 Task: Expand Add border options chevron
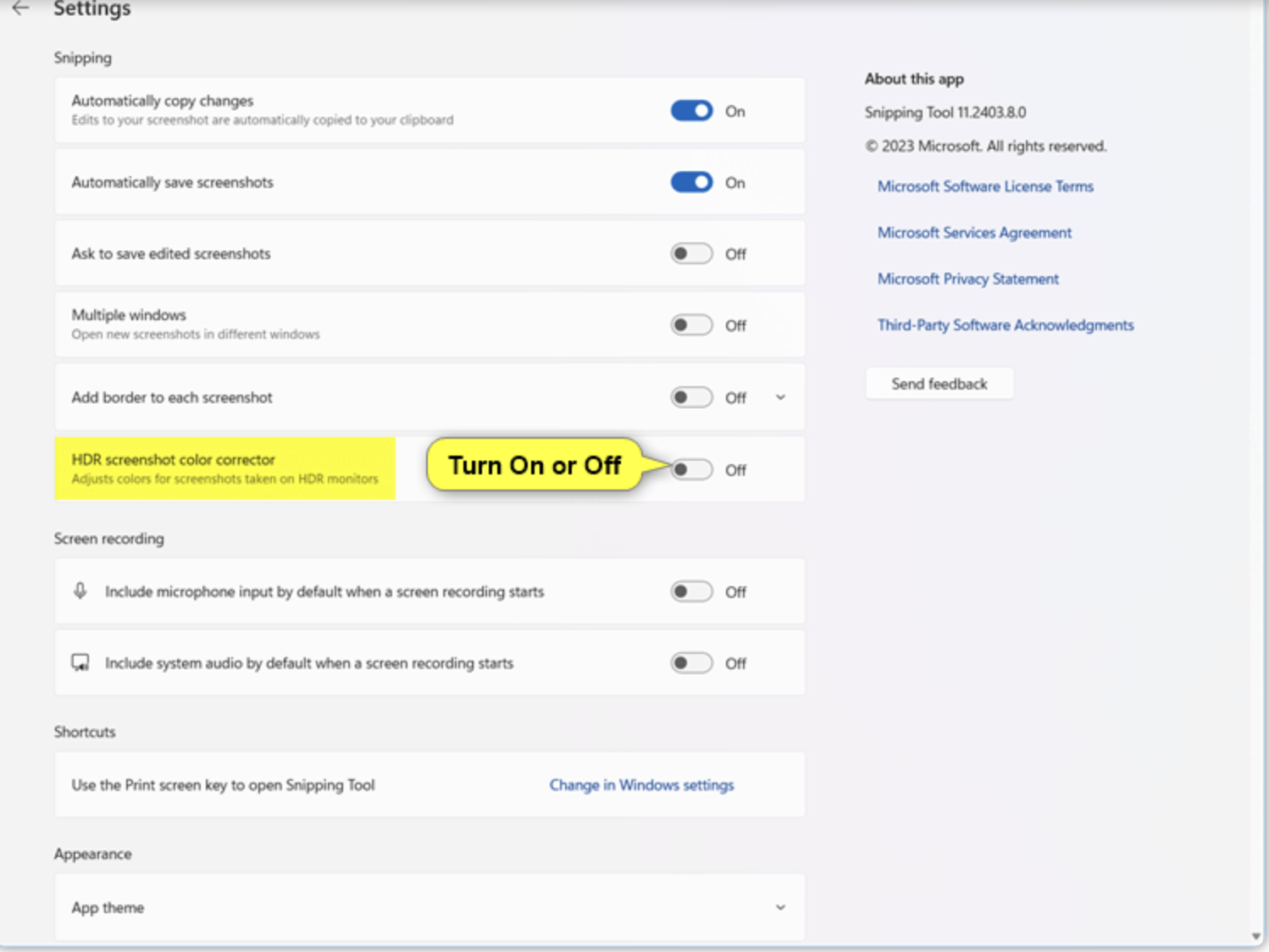coord(780,397)
